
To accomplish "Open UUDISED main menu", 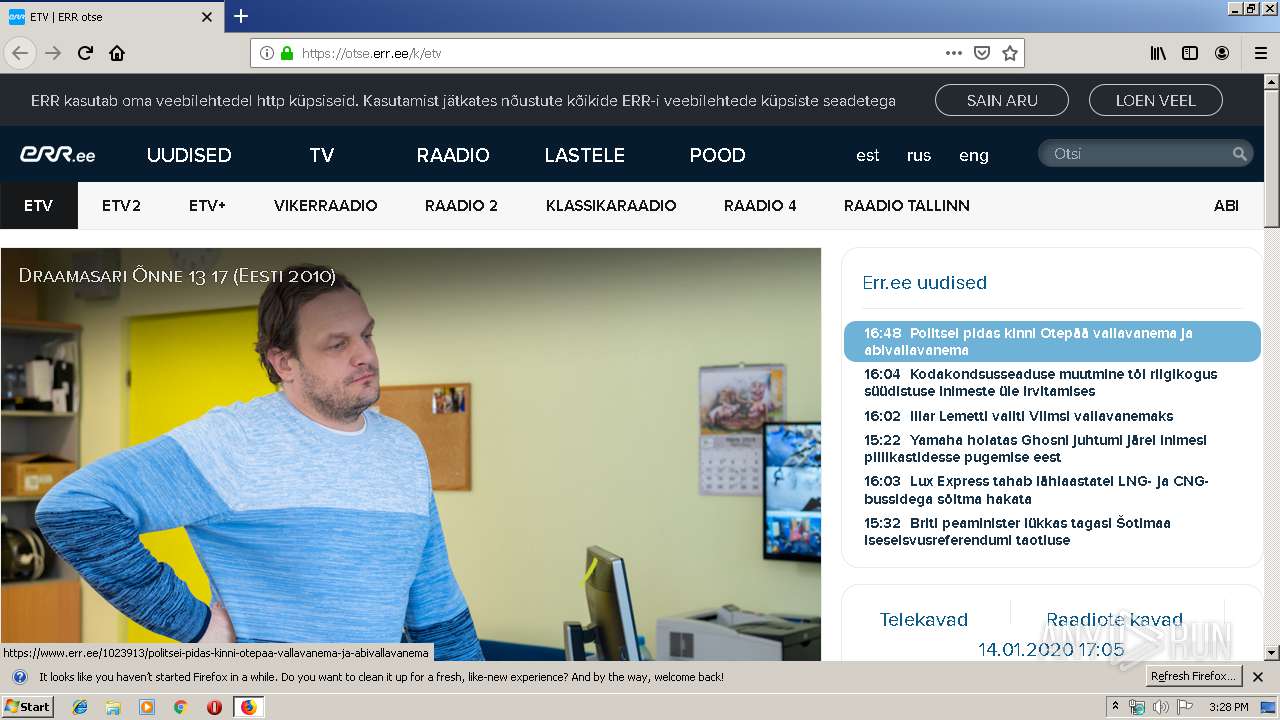I will pos(189,155).
